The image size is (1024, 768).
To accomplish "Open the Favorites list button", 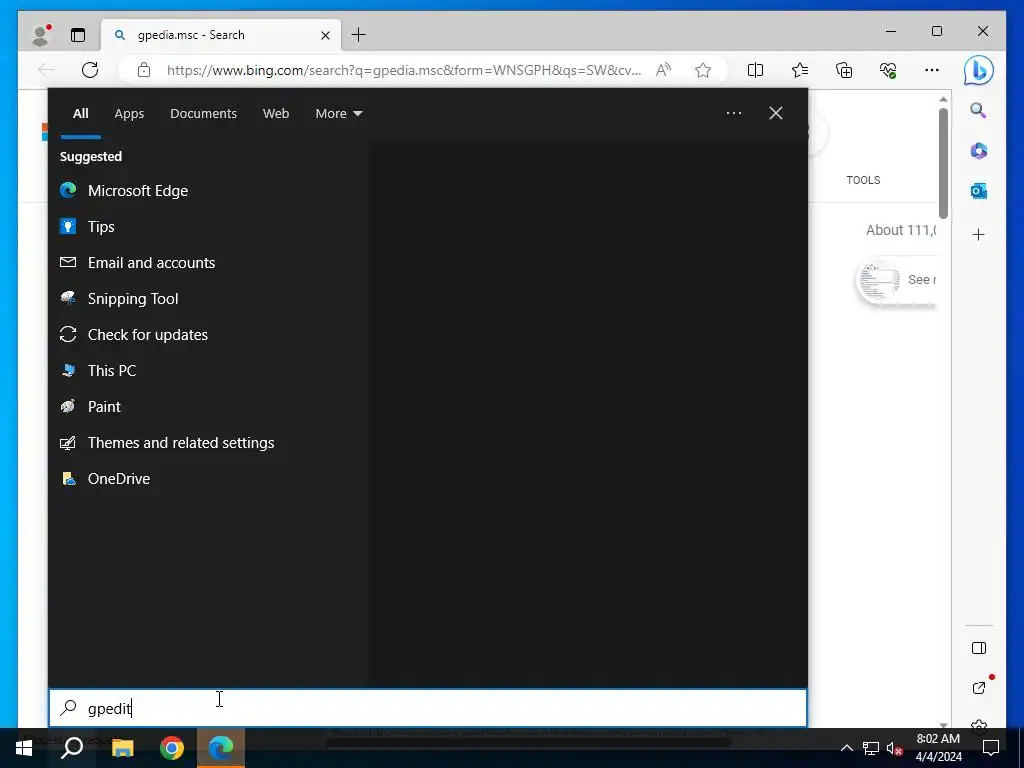I will tap(799, 70).
